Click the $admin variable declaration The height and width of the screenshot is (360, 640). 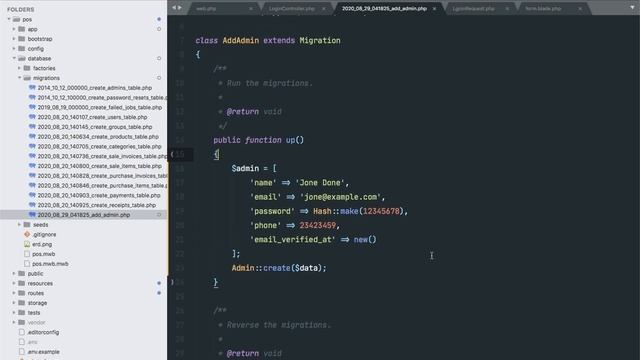coord(245,168)
